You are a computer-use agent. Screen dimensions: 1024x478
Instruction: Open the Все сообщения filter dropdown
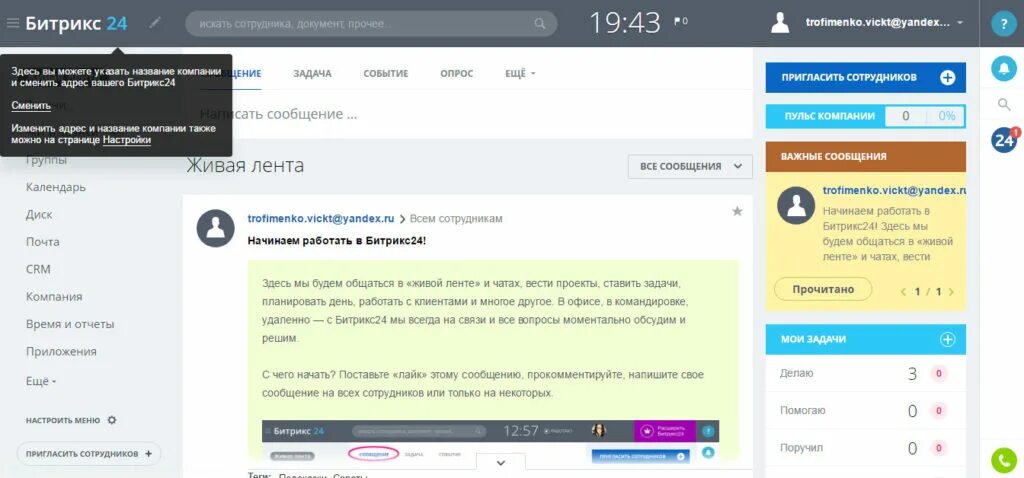(x=690, y=167)
